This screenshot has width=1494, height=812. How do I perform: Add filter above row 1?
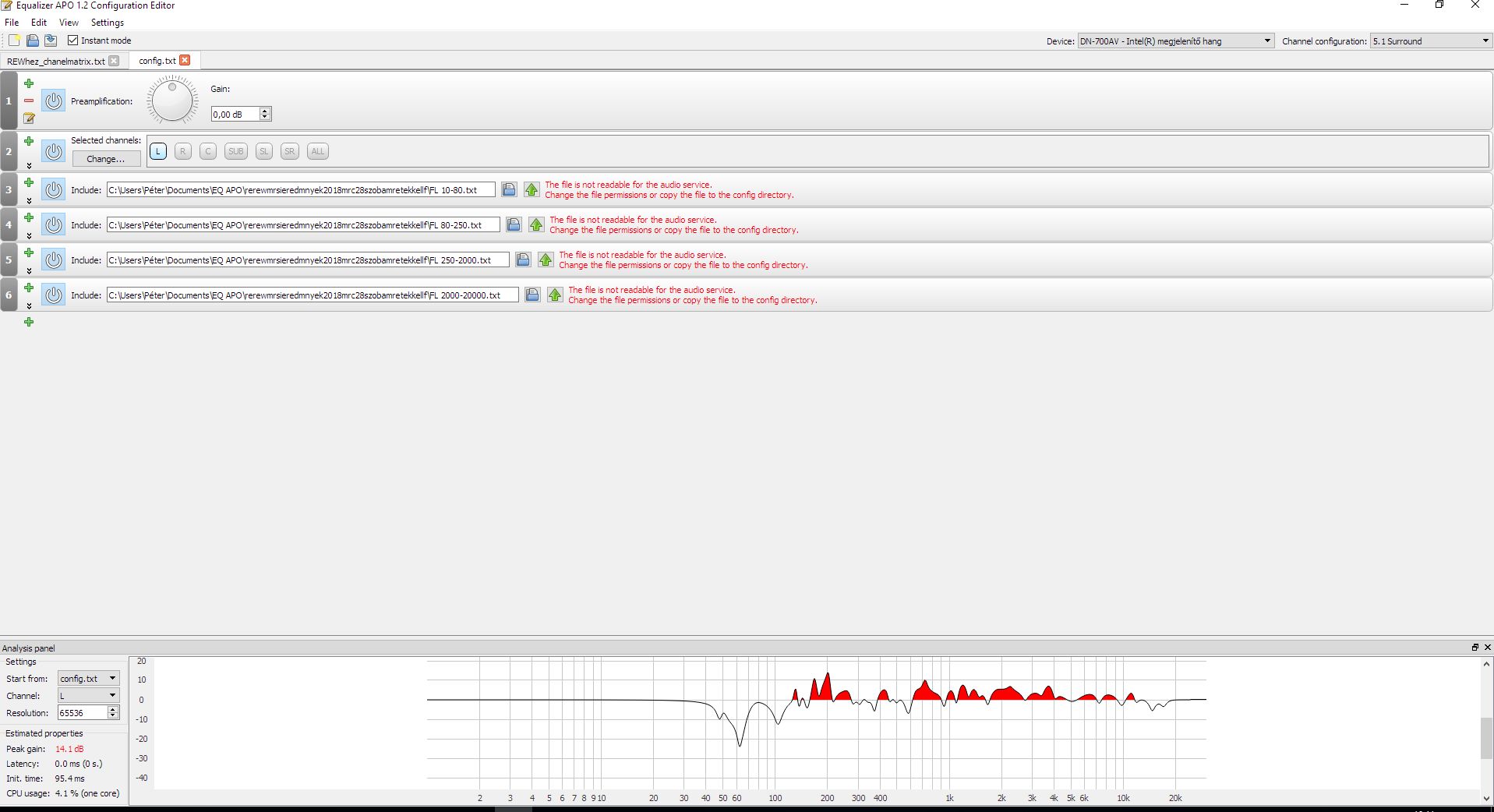click(x=29, y=83)
